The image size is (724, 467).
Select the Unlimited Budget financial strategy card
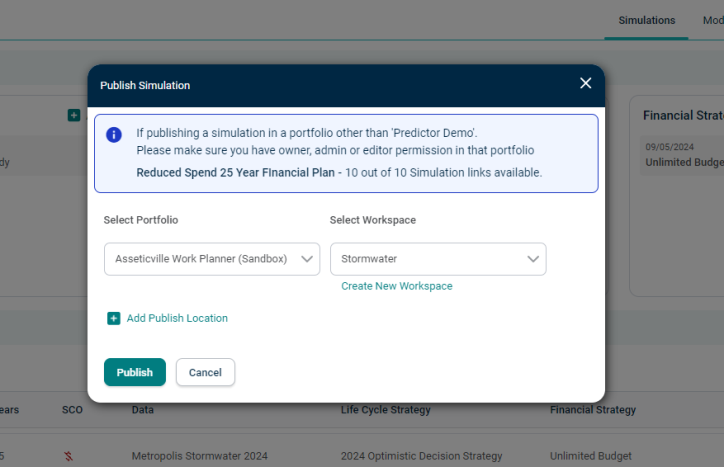tap(682, 155)
